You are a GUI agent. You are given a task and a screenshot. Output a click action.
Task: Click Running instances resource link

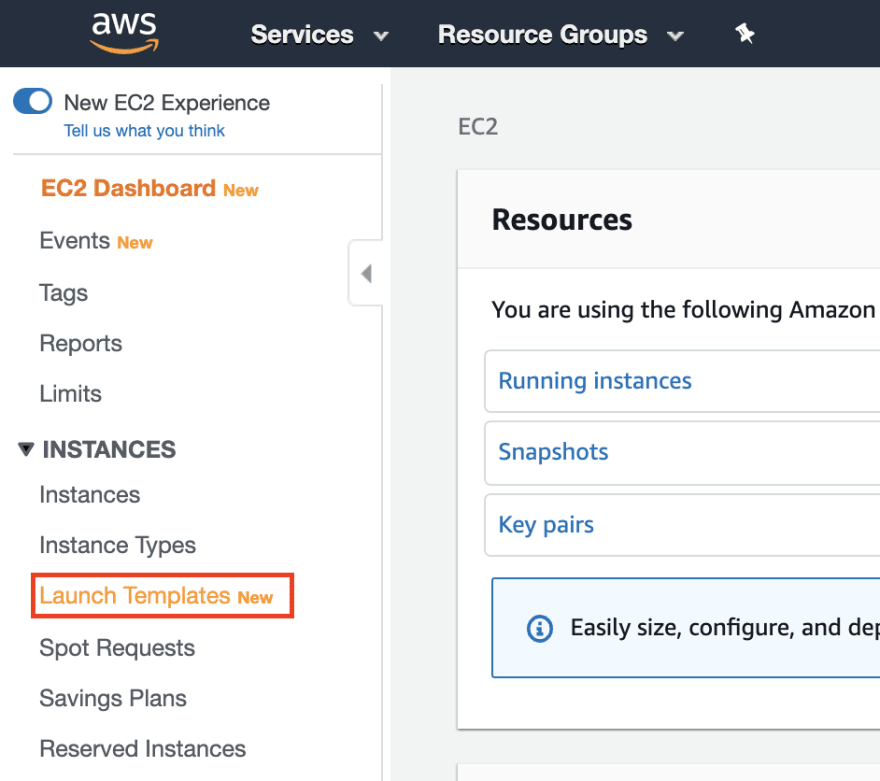595,381
